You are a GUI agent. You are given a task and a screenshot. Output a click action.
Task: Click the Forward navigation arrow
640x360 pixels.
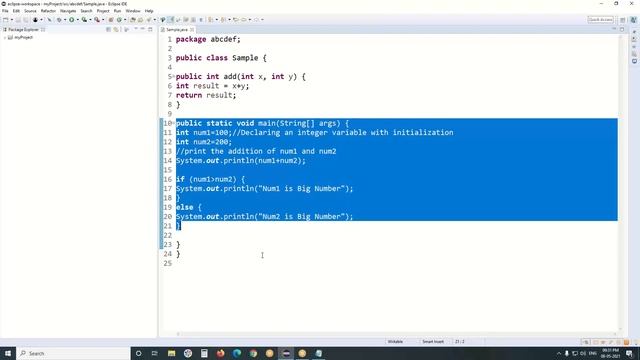coord(256,20)
